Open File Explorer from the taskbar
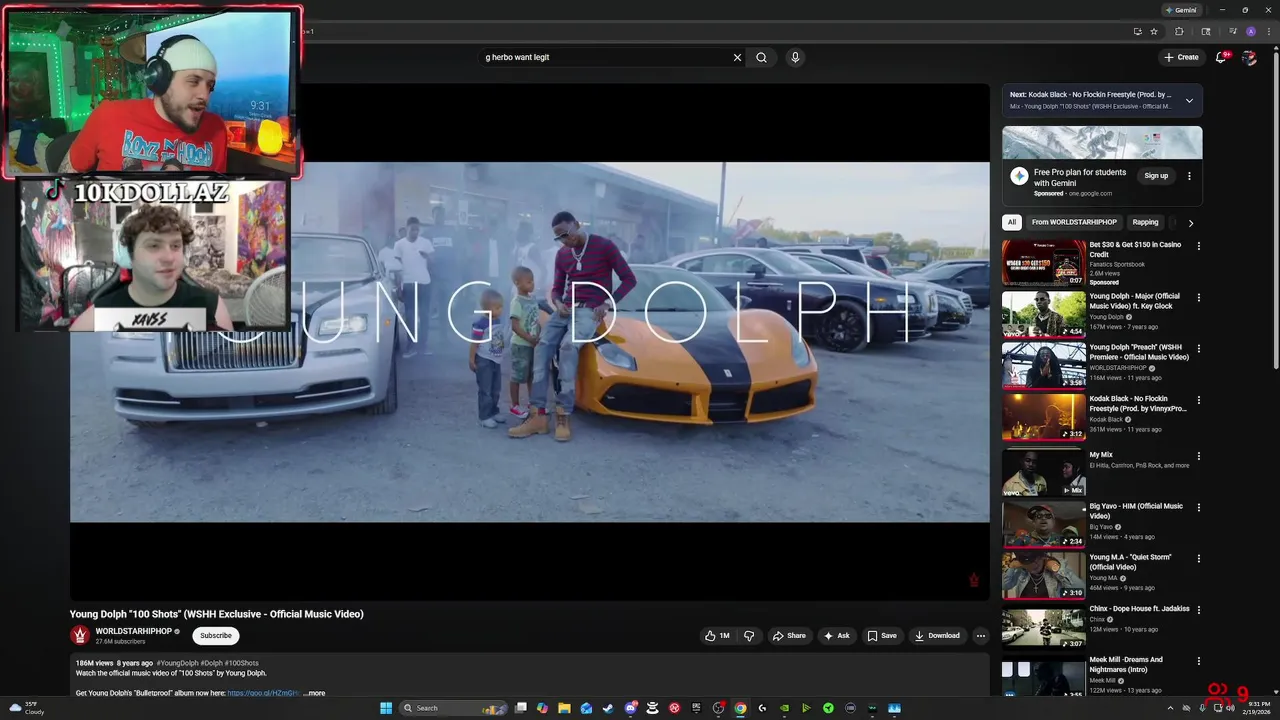Viewport: 1280px width, 720px height. point(564,708)
